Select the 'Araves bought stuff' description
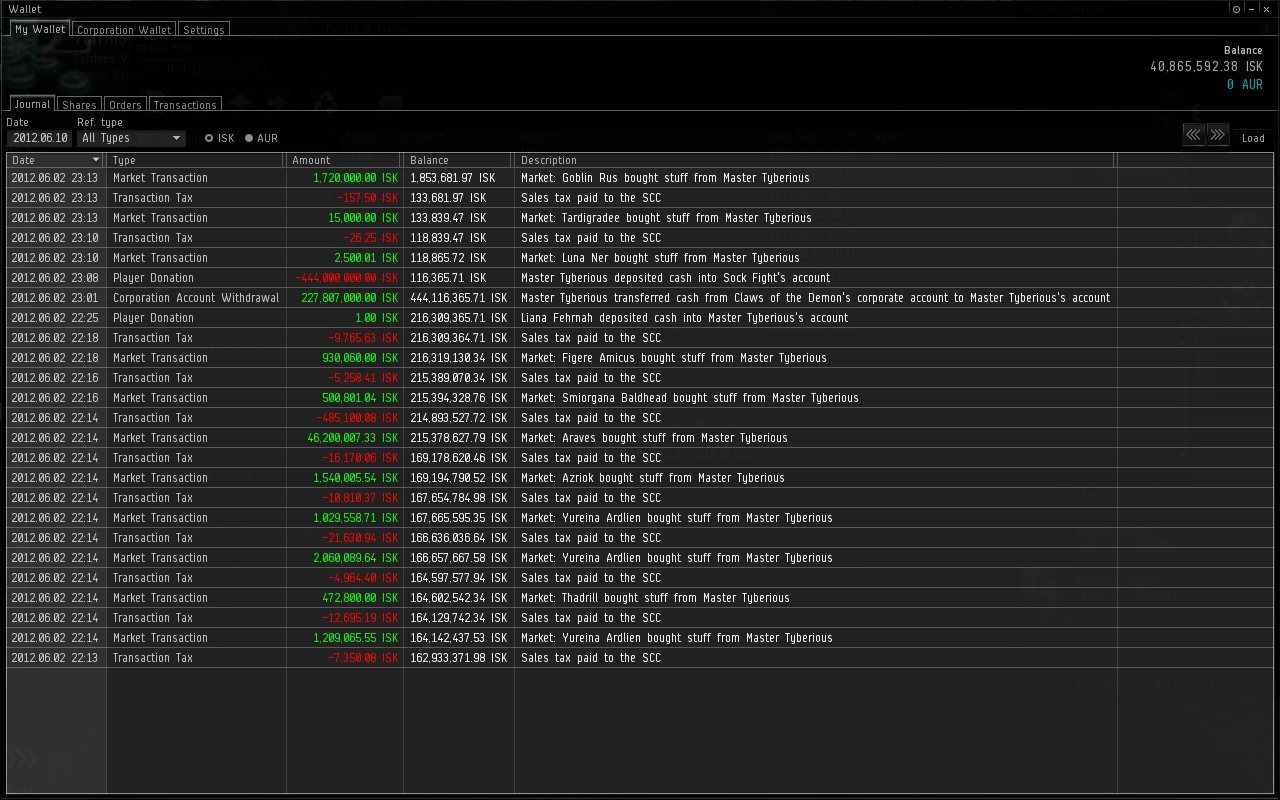This screenshot has width=1280, height=800. coord(654,438)
